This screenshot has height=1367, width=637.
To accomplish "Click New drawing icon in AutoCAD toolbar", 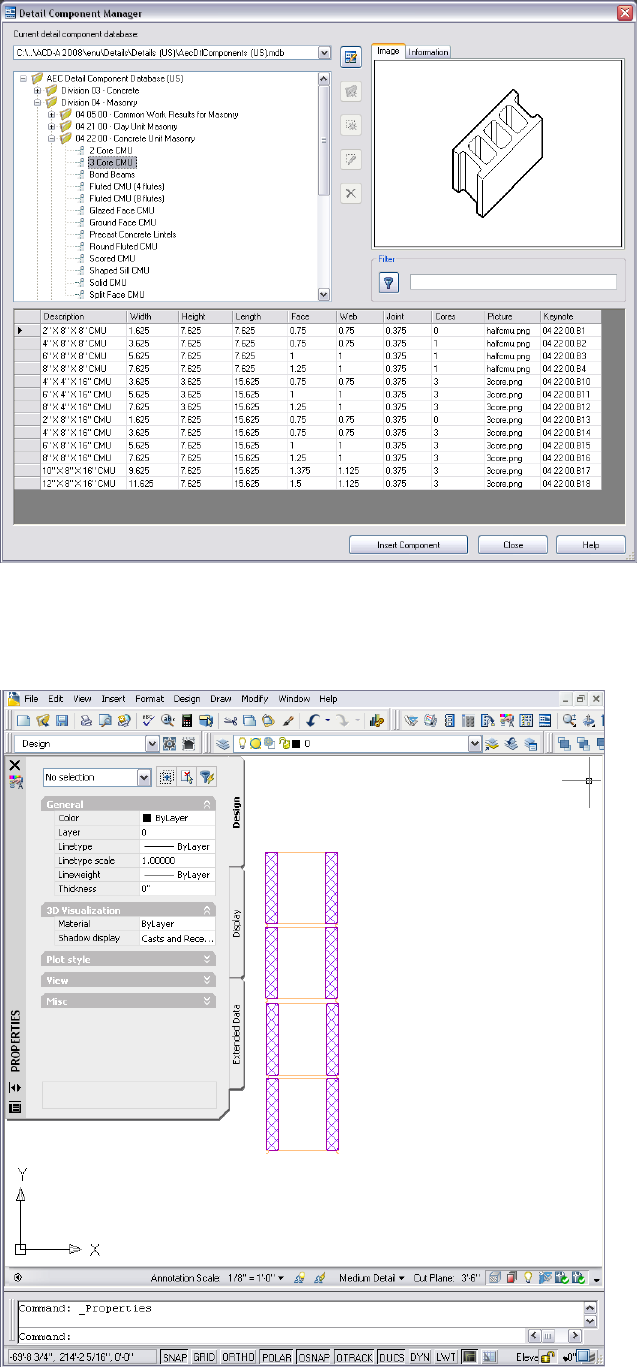I will (x=24, y=719).
